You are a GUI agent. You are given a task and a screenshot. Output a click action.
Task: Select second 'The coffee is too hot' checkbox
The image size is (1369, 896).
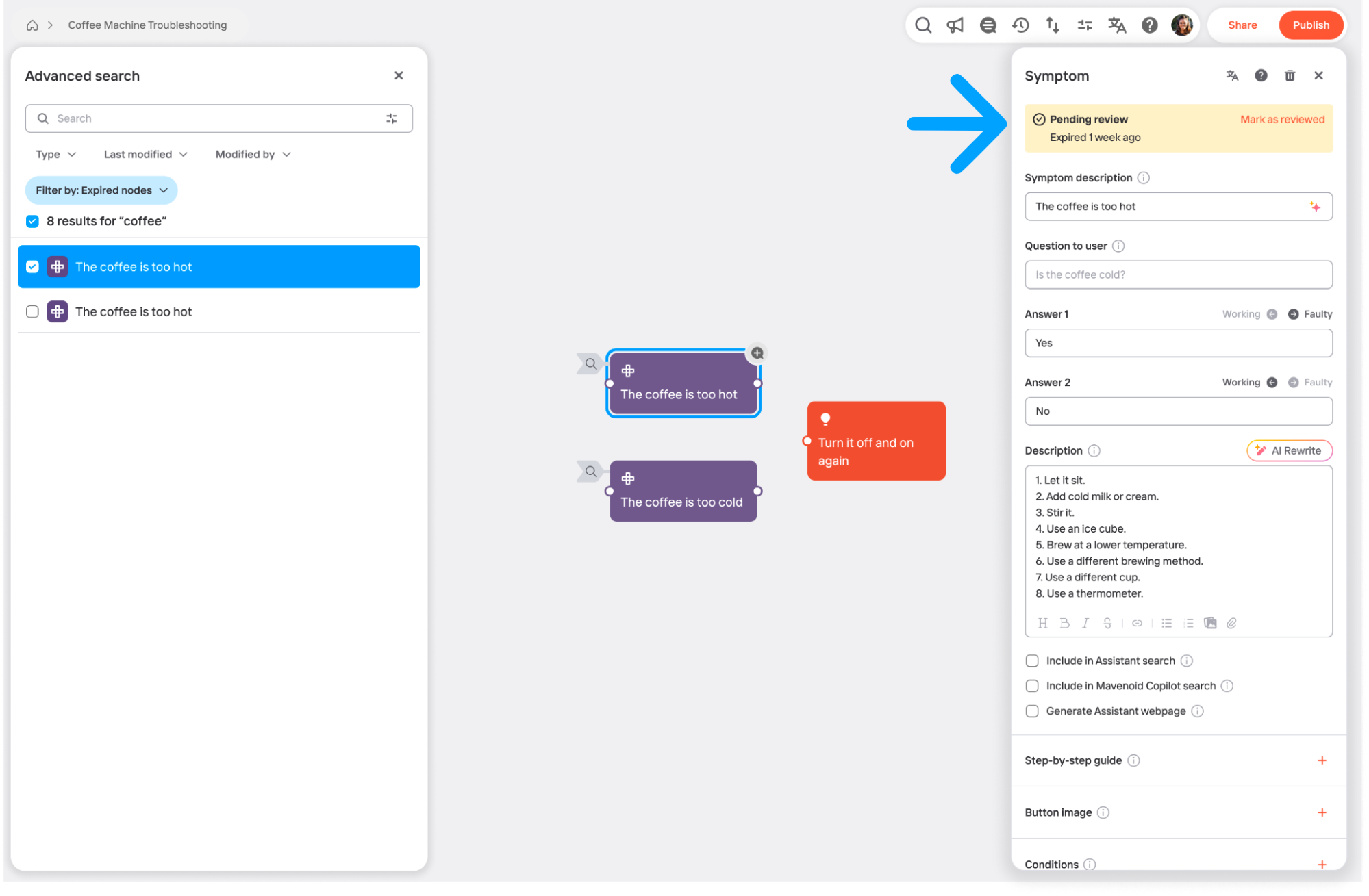[x=32, y=311]
